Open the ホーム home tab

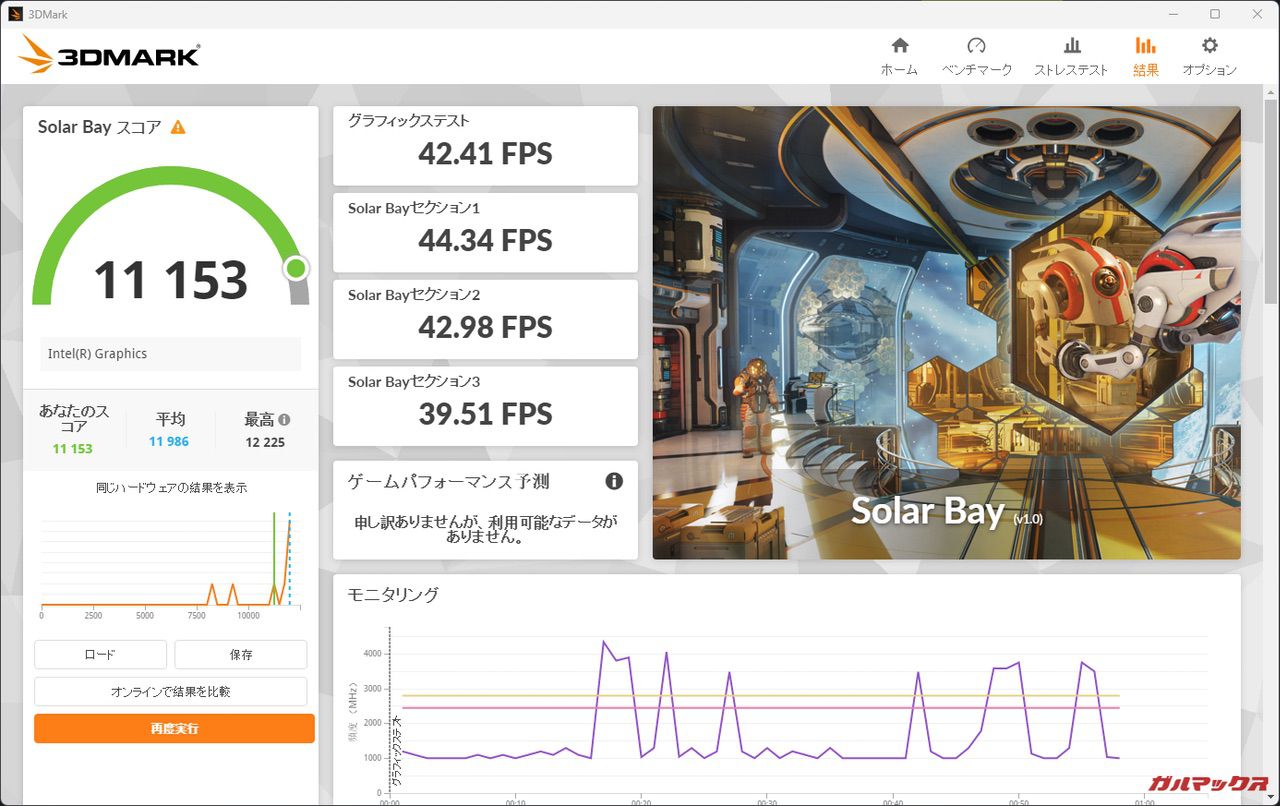899,57
